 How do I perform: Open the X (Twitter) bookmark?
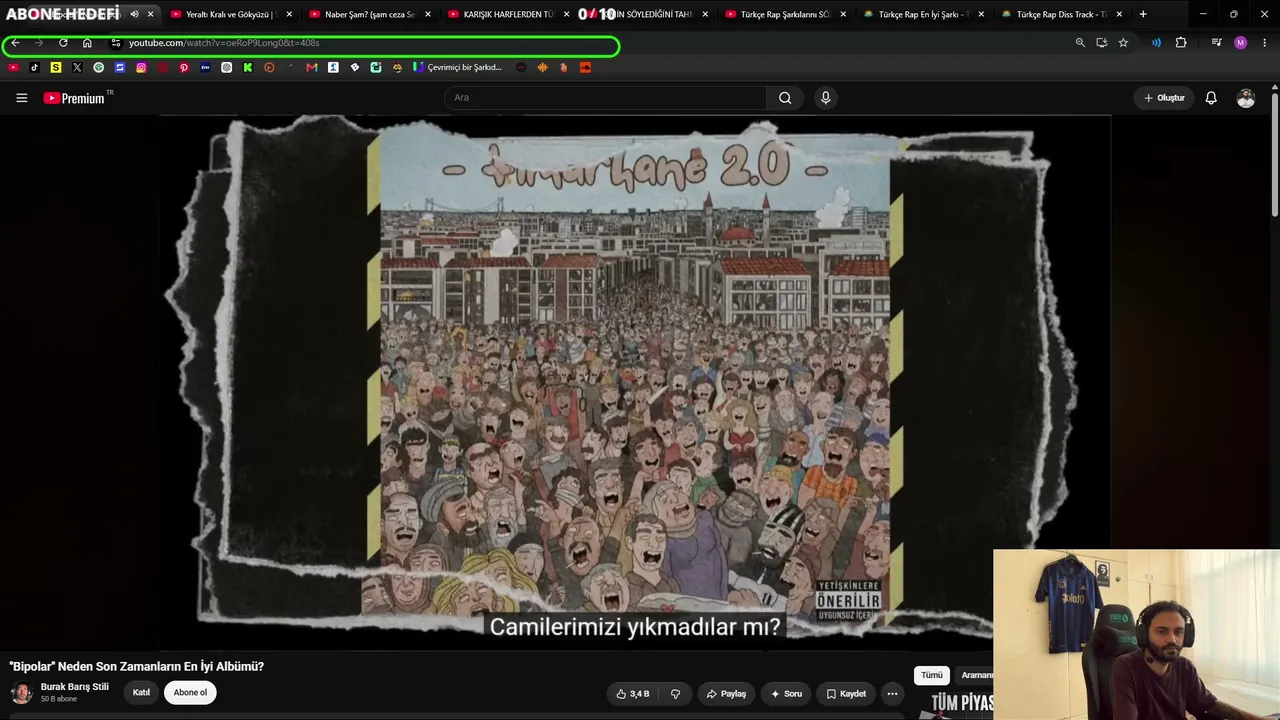pyautogui.click(x=77, y=67)
